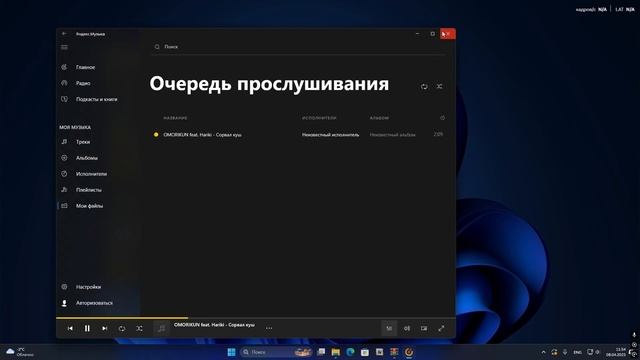Open Microsoft Edge from the taskbar
The width and height of the screenshot is (640, 360).
350,352
